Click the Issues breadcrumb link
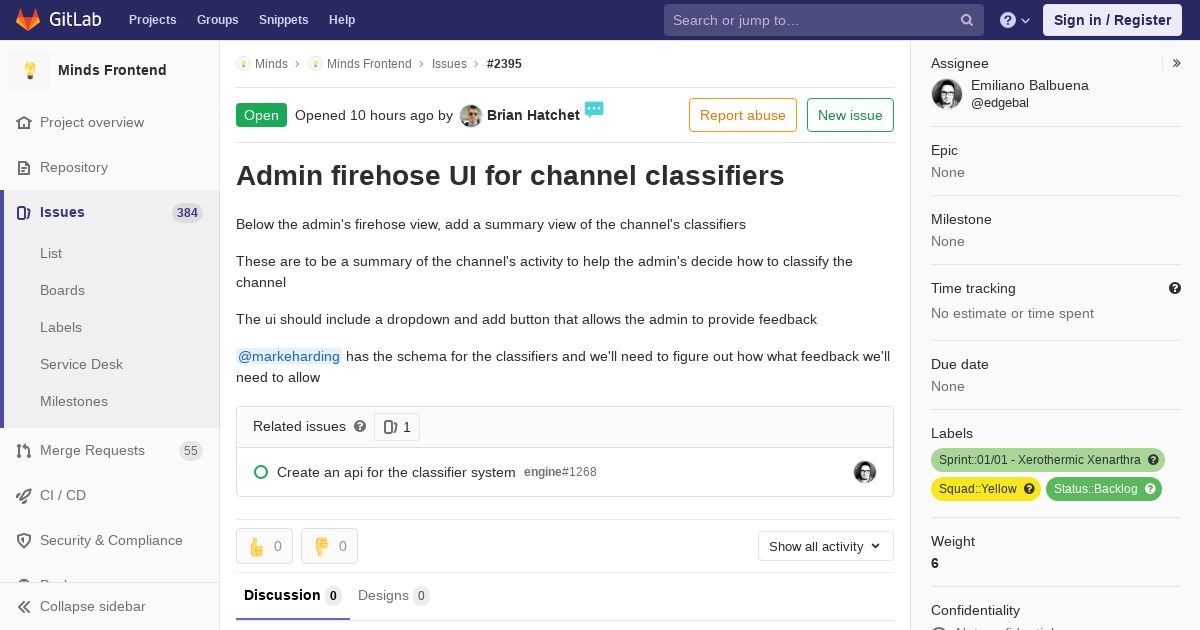Screen dimensions: 1200x630 tap(449, 63)
